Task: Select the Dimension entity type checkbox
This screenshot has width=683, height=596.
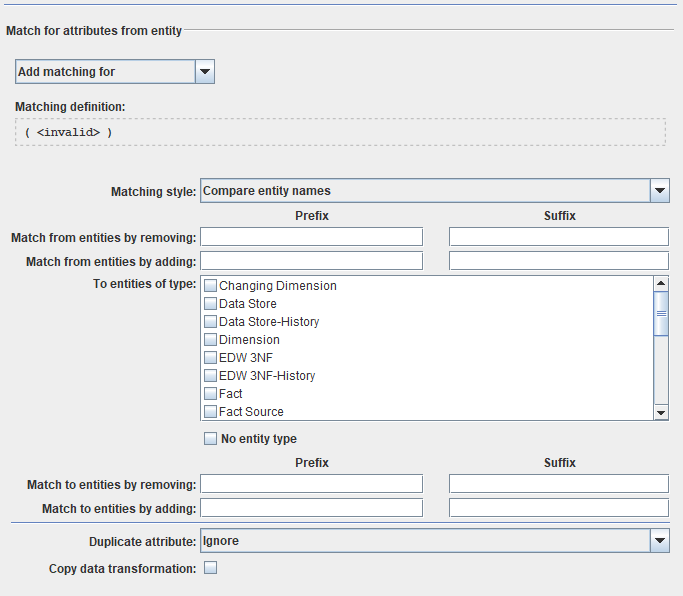Action: [x=211, y=340]
